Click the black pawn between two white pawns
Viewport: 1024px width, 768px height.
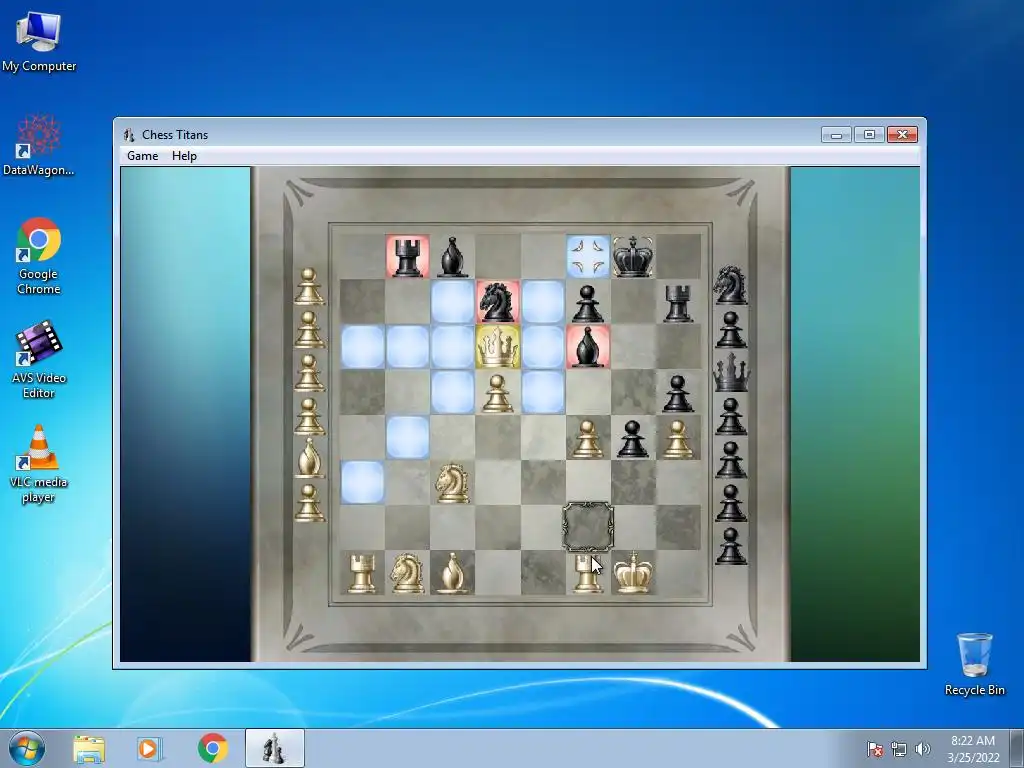click(x=633, y=438)
